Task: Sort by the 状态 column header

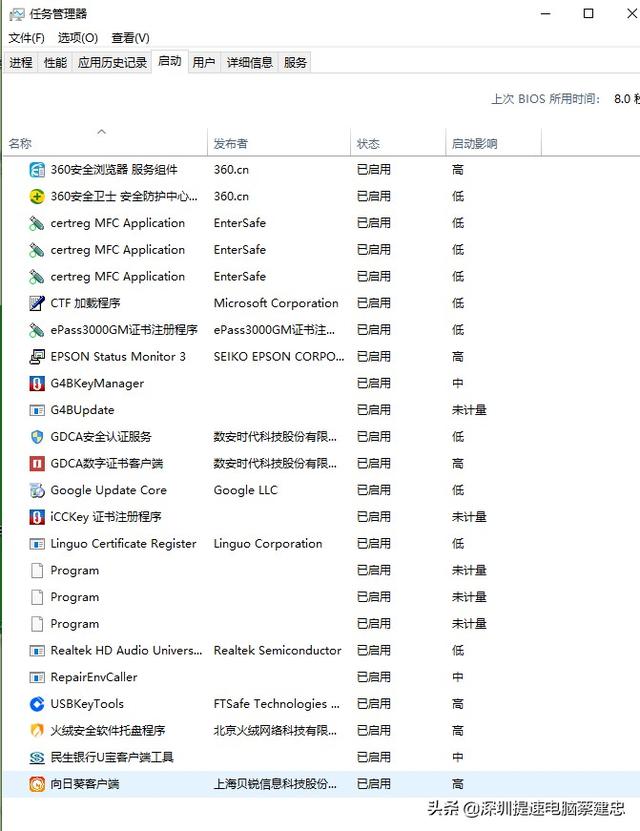Action: pos(398,143)
